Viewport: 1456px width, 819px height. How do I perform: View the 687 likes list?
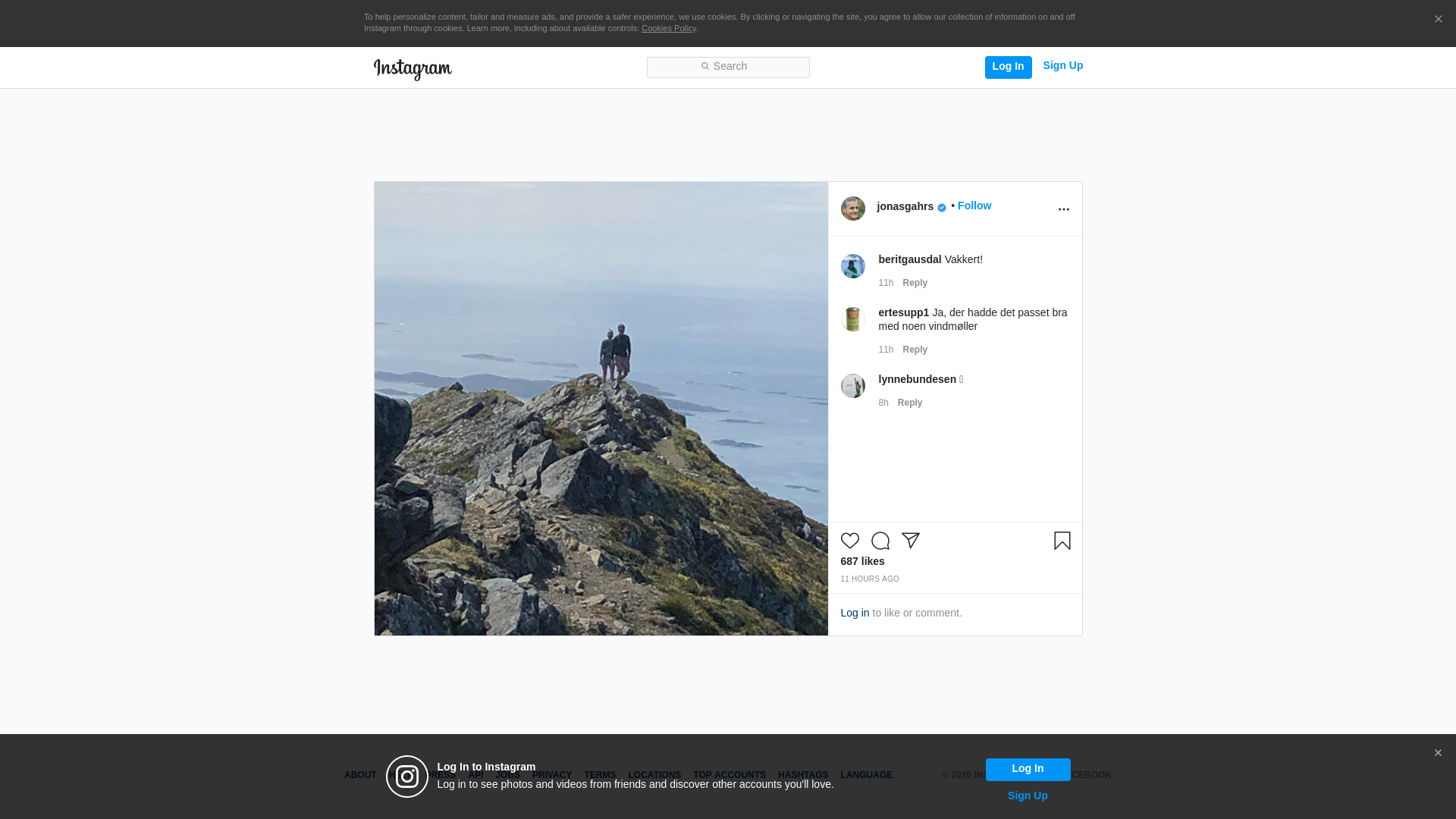(863, 561)
